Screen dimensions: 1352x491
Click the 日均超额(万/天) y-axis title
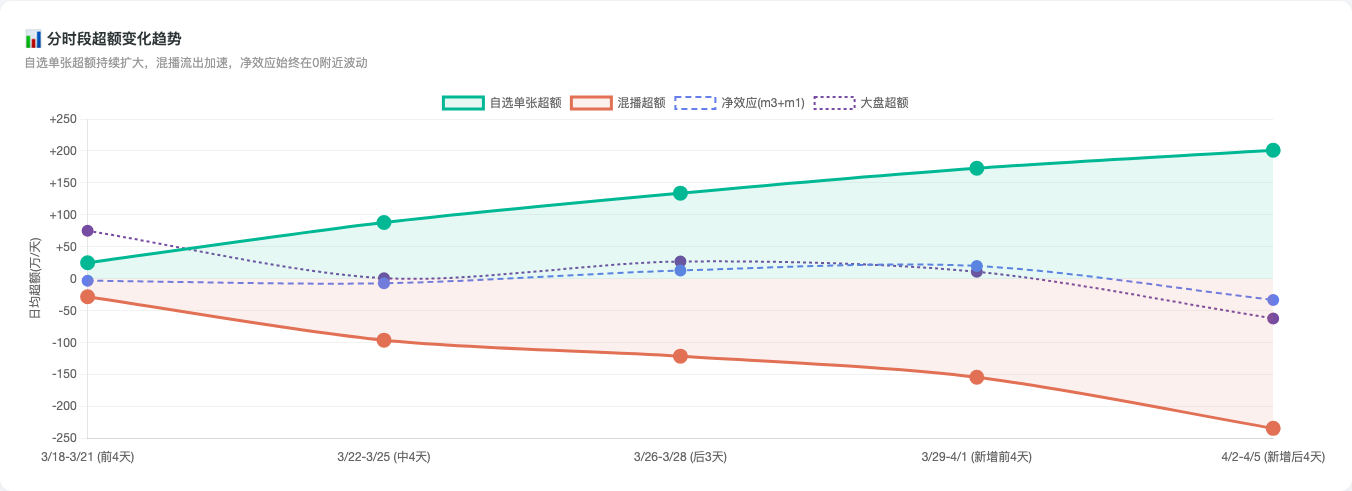pos(36,278)
